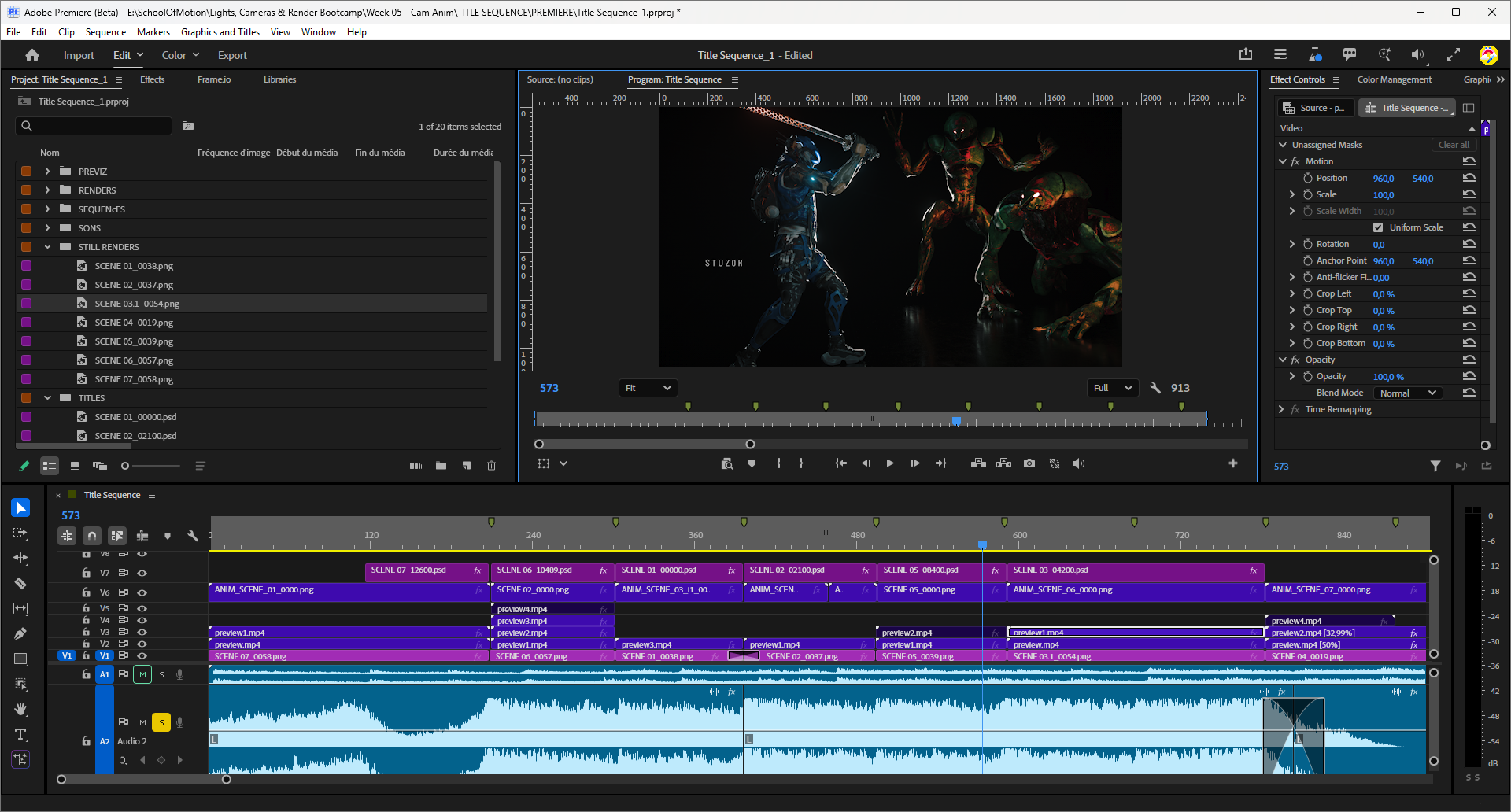Open the Fit zoom level dropdown

(648, 388)
